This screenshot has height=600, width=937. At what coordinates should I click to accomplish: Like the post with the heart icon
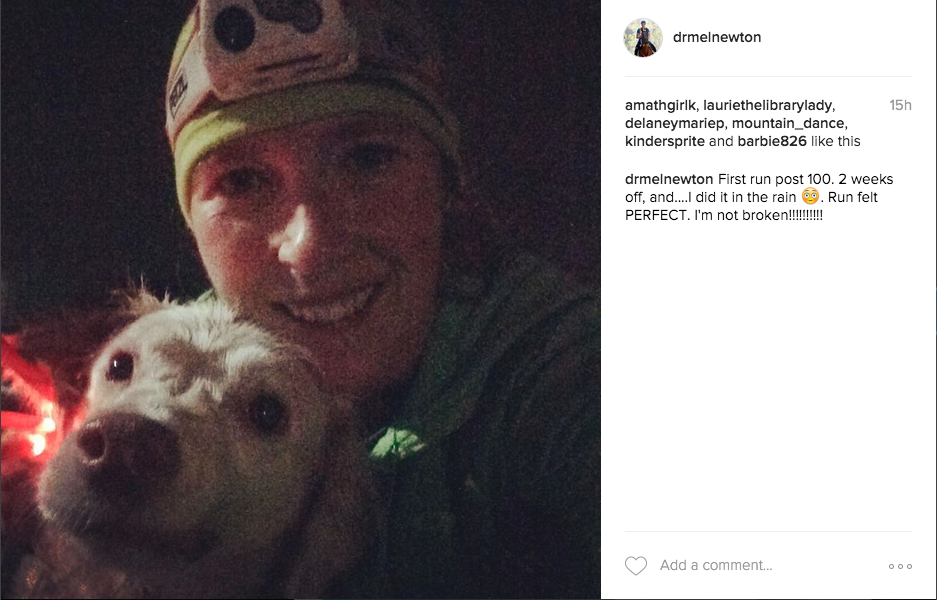tap(636, 565)
